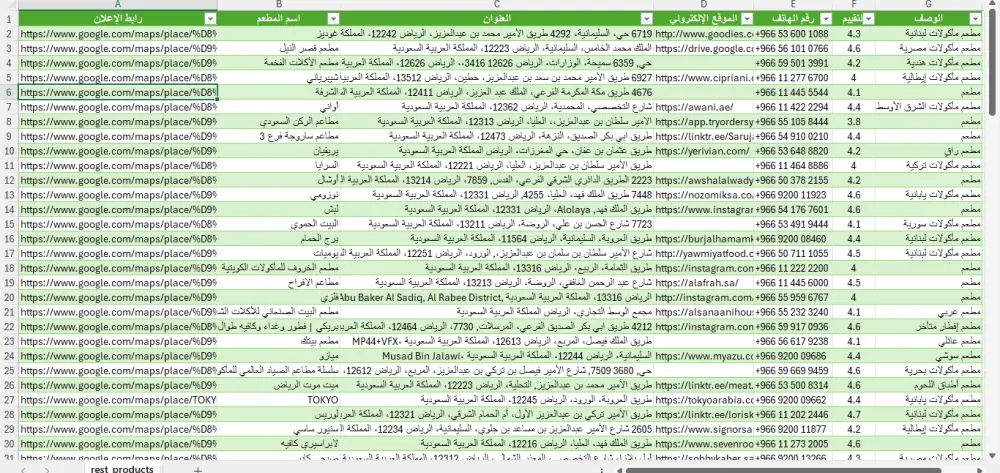Open the filter dropdown for الوصف column

pyautogui.click(x=975, y=18)
